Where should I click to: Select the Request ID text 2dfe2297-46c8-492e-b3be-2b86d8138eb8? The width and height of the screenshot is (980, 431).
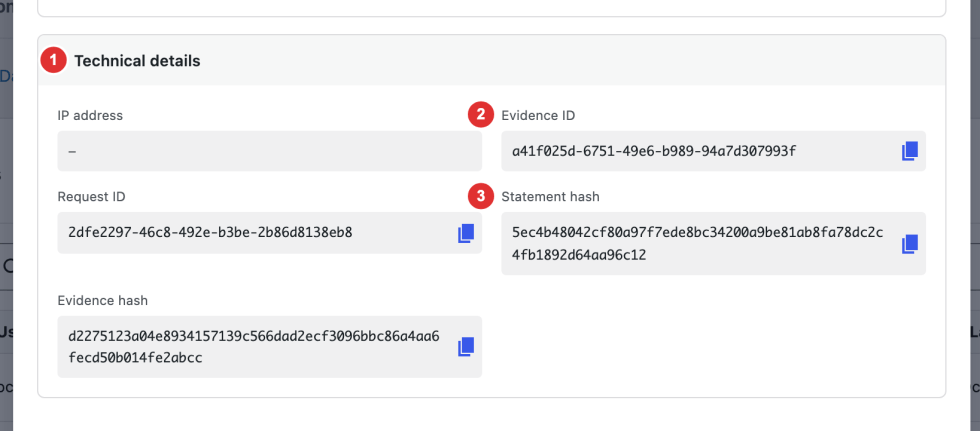(210, 233)
